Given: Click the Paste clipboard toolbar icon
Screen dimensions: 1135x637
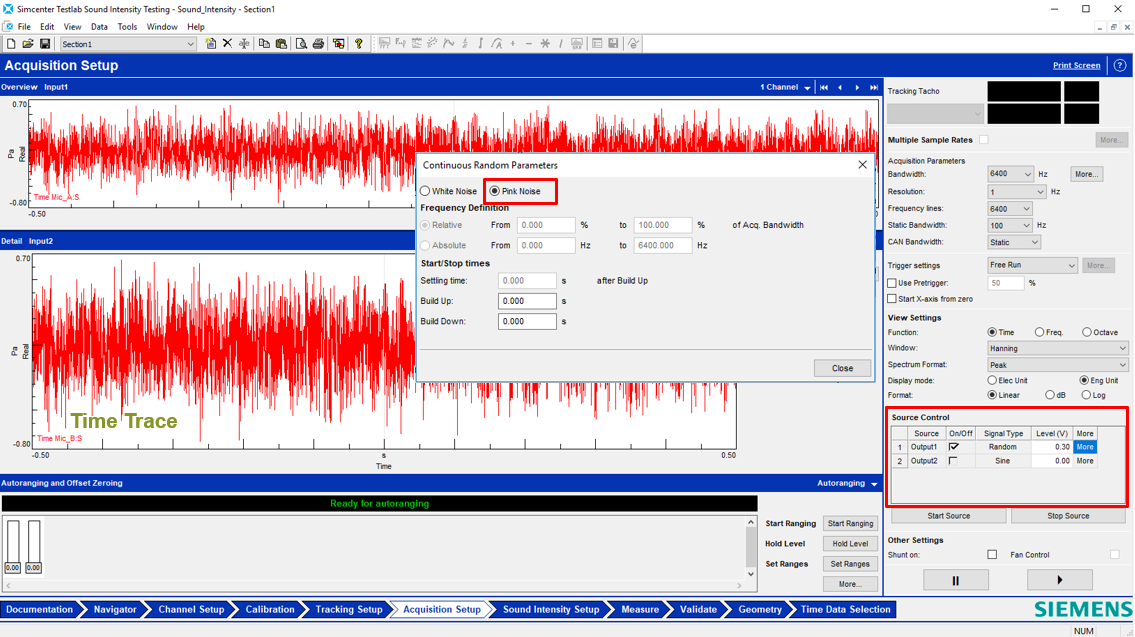Looking at the screenshot, I should (x=281, y=44).
